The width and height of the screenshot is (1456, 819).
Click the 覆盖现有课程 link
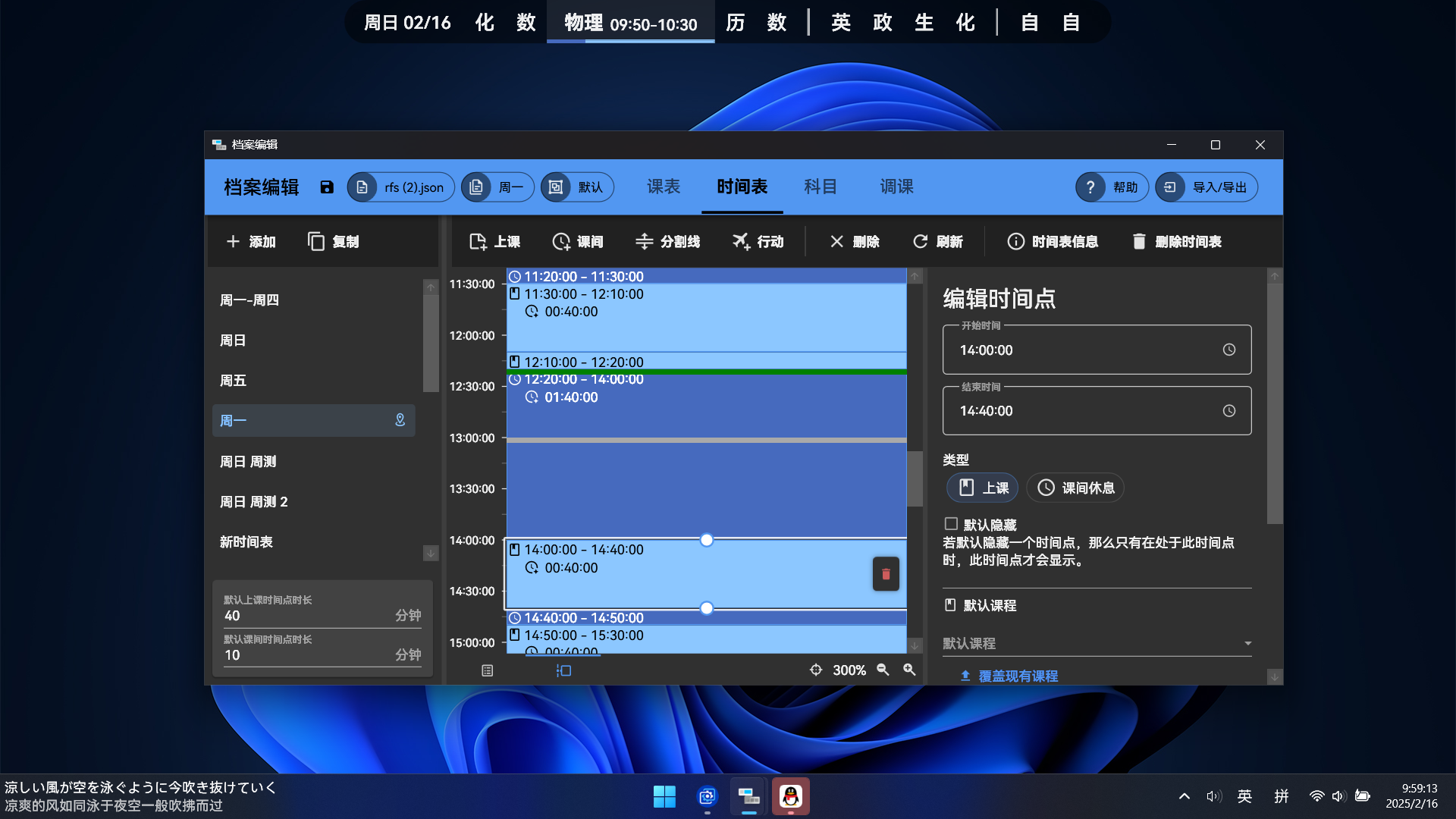1009,675
